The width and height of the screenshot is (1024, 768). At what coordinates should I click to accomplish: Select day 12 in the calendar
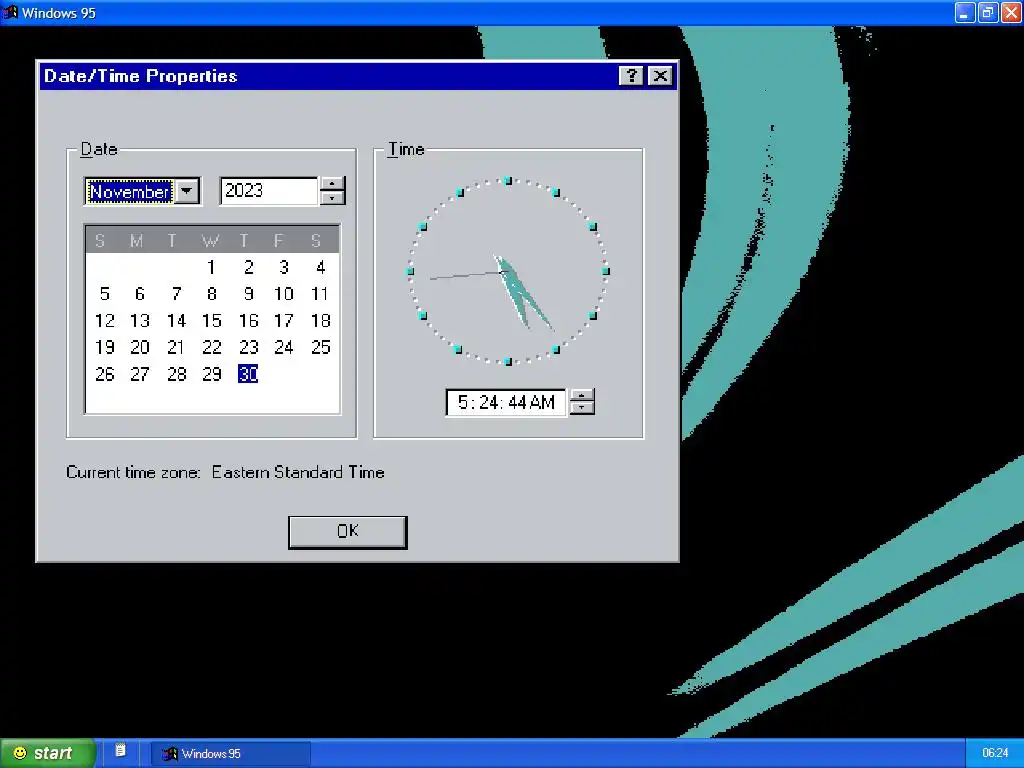104,321
